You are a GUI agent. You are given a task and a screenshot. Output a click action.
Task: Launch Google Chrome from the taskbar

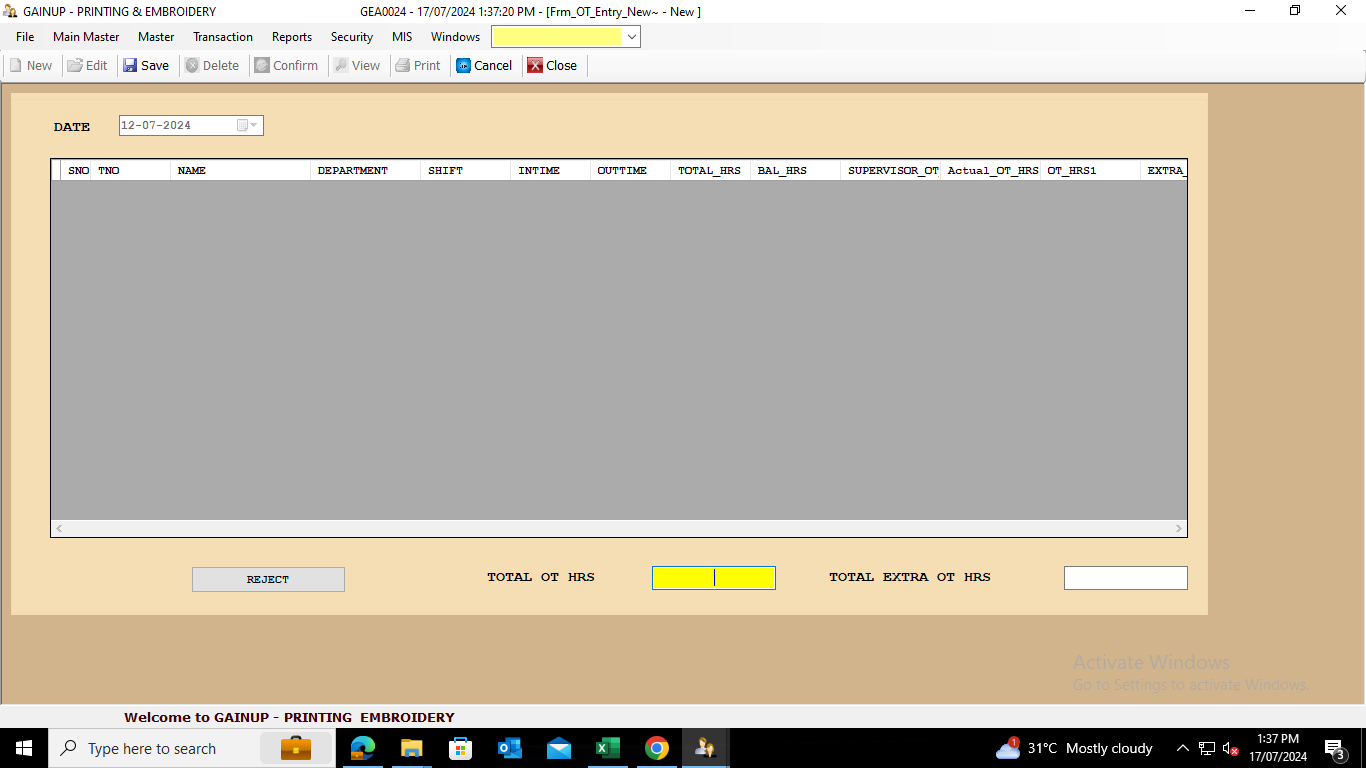click(656, 748)
